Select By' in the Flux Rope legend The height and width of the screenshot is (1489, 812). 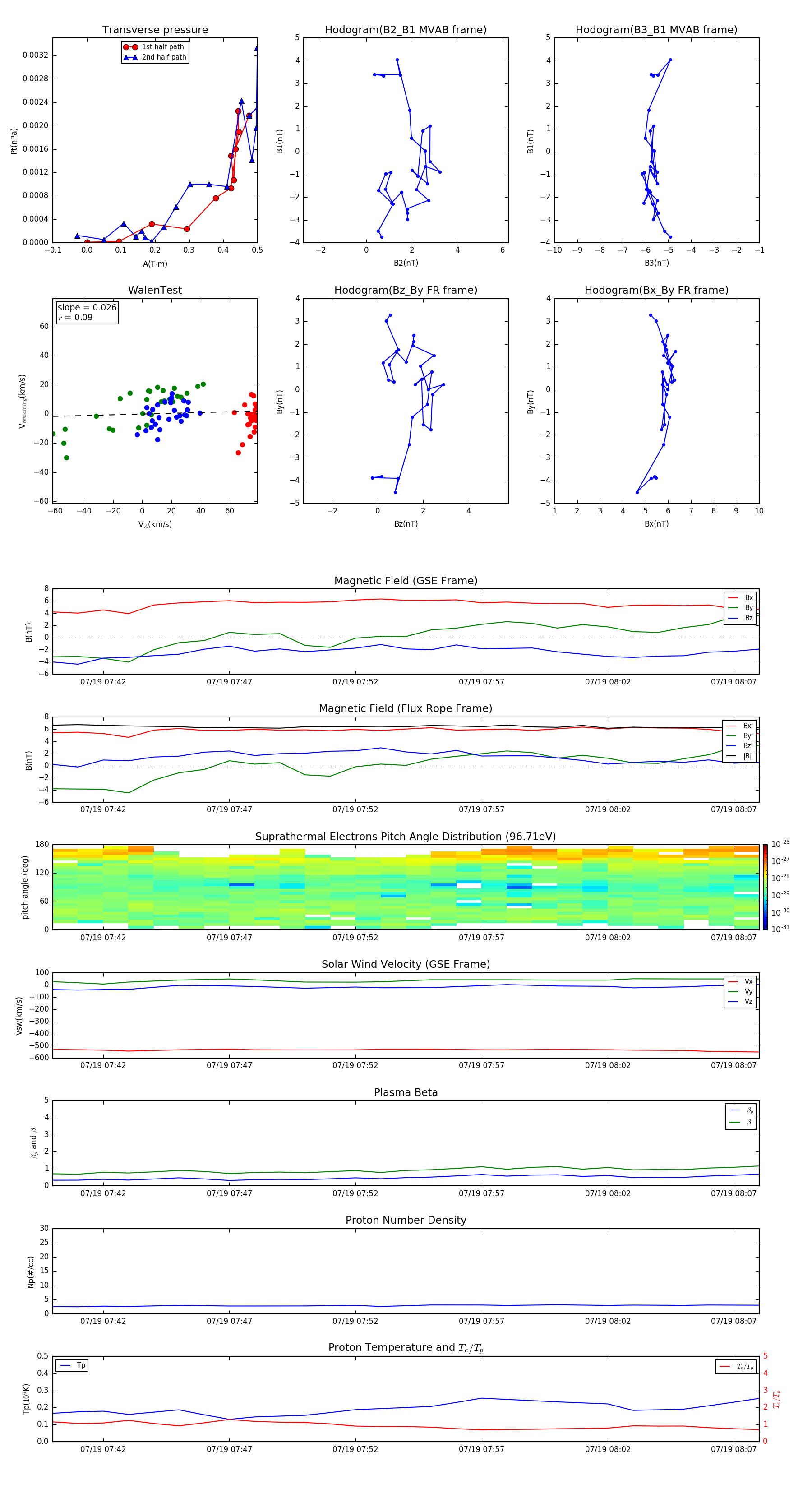[x=740, y=736]
